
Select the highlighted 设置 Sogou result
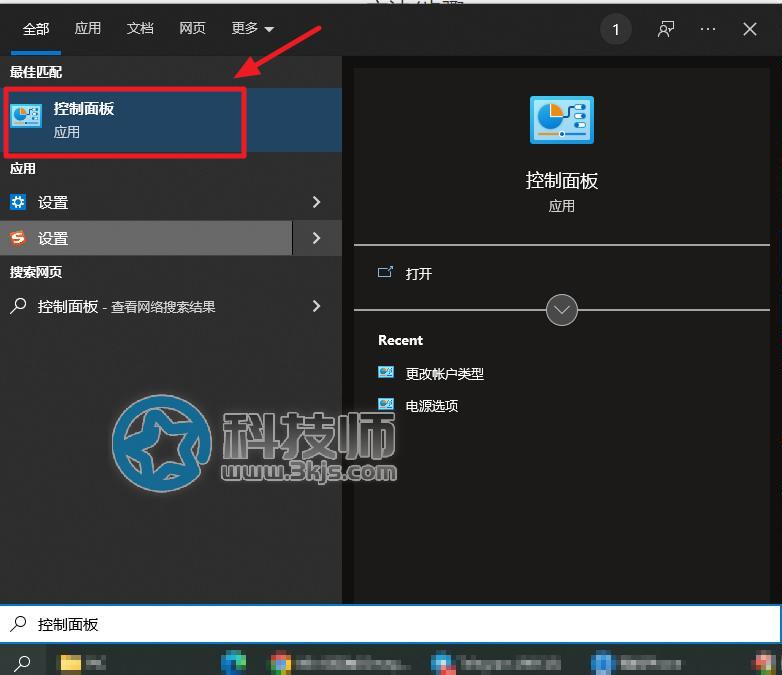[146, 238]
